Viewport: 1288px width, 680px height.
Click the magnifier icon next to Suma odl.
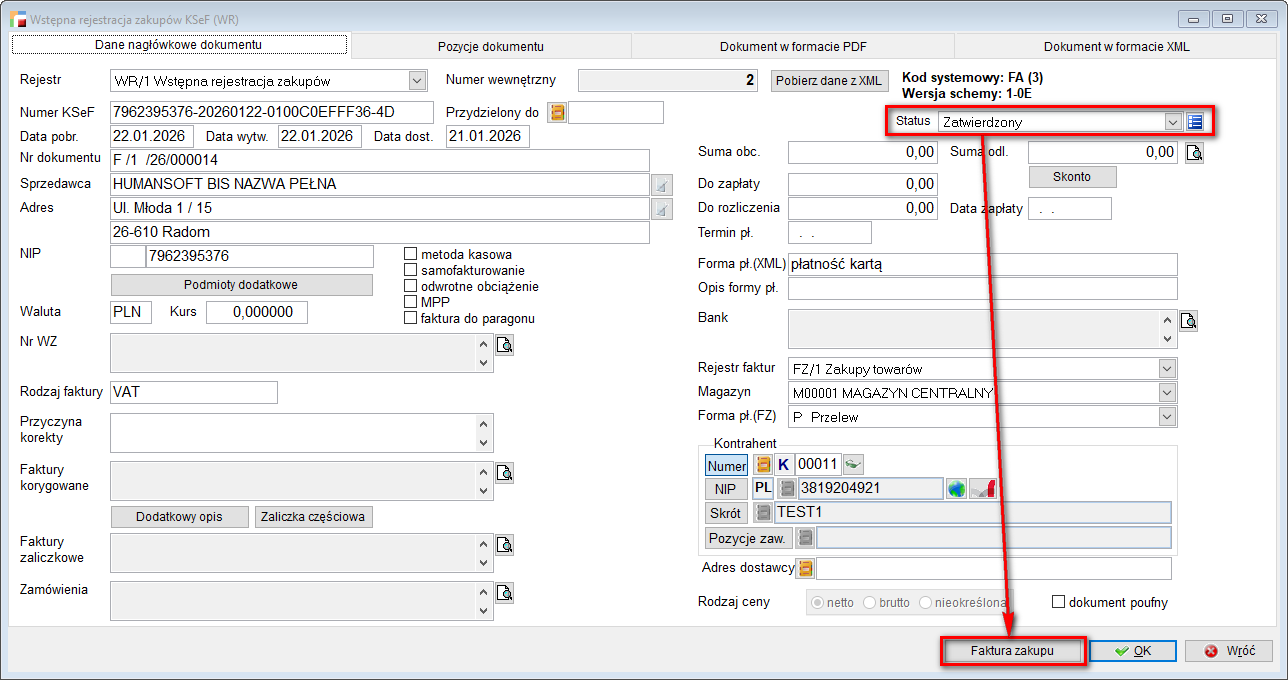tap(1194, 153)
